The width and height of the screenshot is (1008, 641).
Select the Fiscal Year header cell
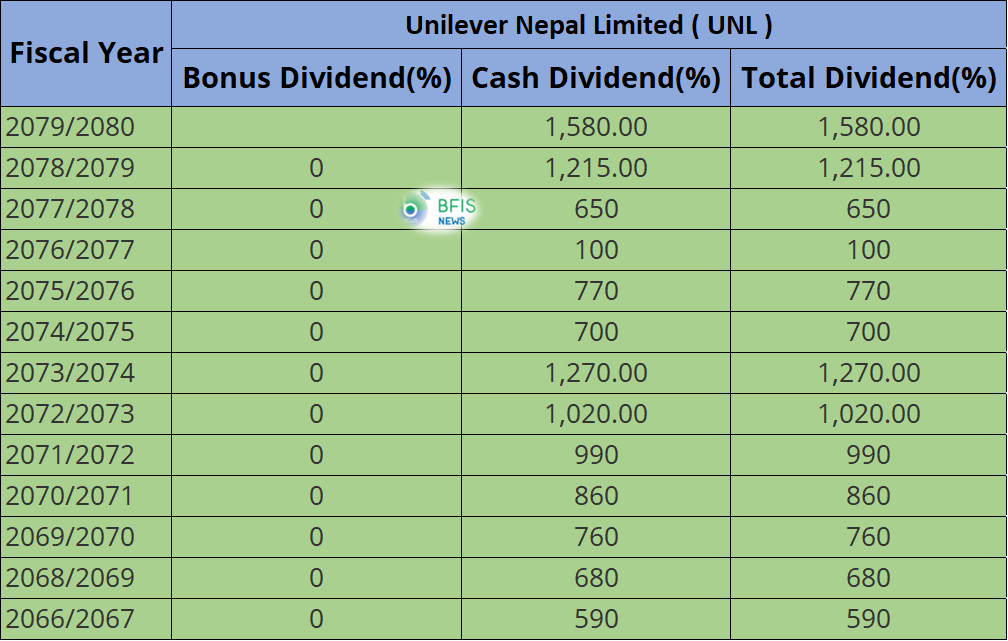coord(86,53)
